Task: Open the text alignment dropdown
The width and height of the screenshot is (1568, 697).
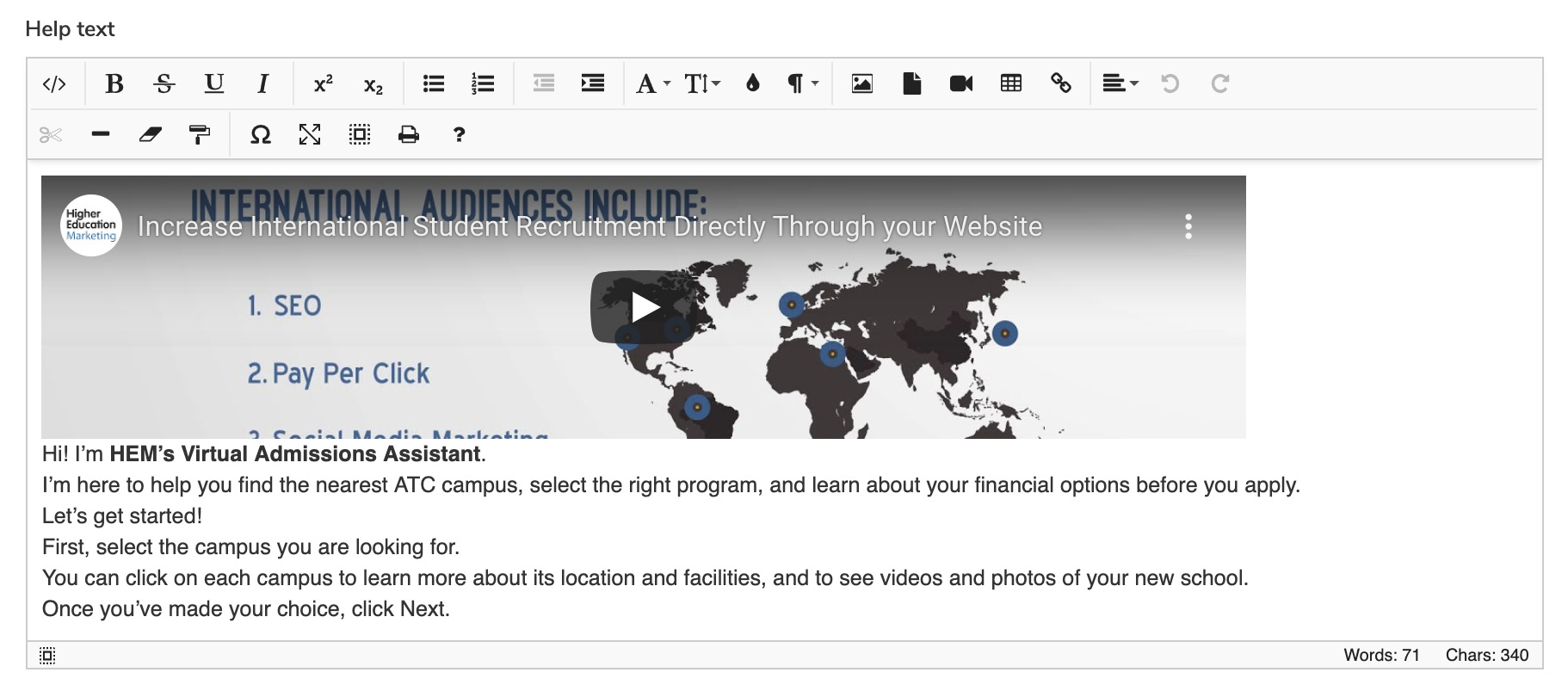Action: pos(1120,83)
